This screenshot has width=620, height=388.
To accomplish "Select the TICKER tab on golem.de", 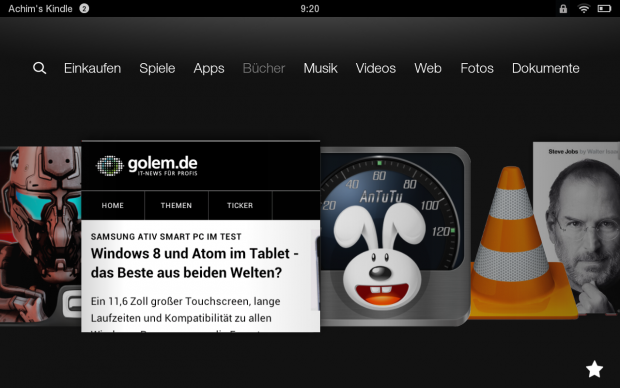I will click(x=240, y=205).
